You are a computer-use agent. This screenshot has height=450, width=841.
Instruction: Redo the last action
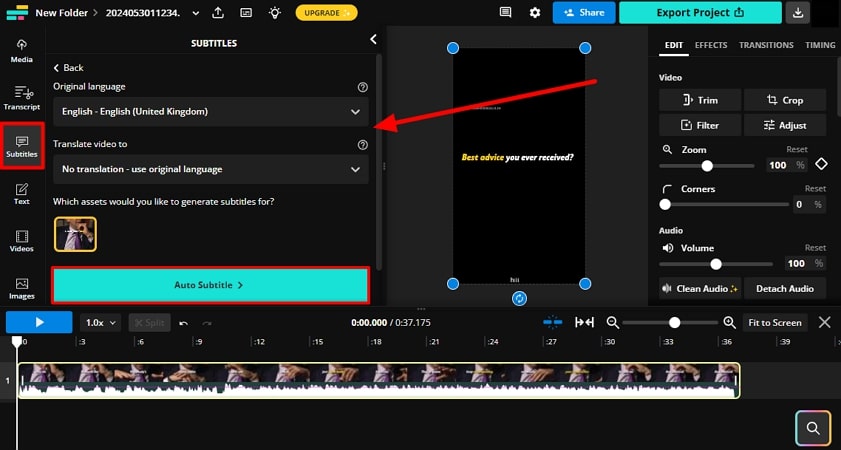tap(207, 323)
